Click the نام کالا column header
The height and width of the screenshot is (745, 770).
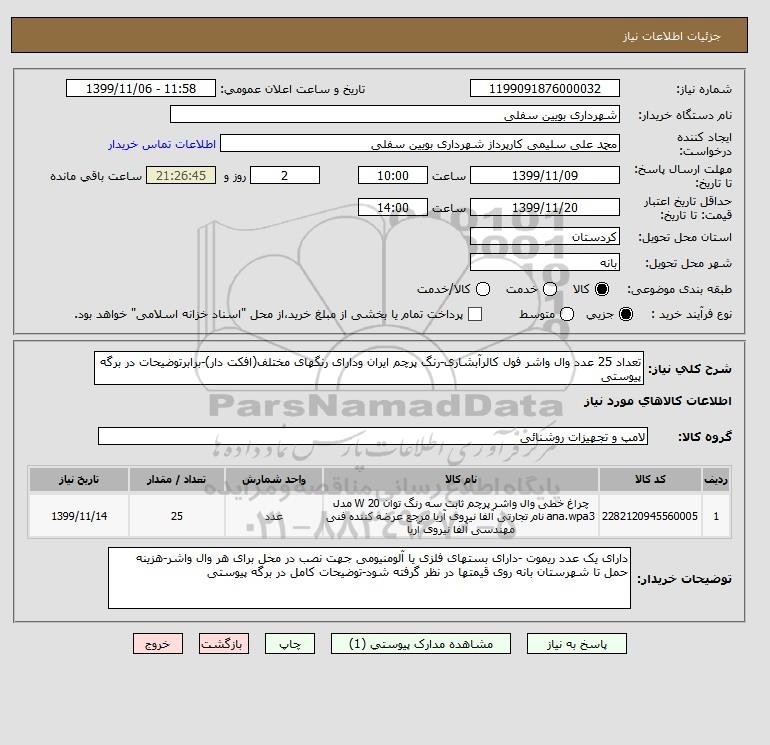[461, 479]
